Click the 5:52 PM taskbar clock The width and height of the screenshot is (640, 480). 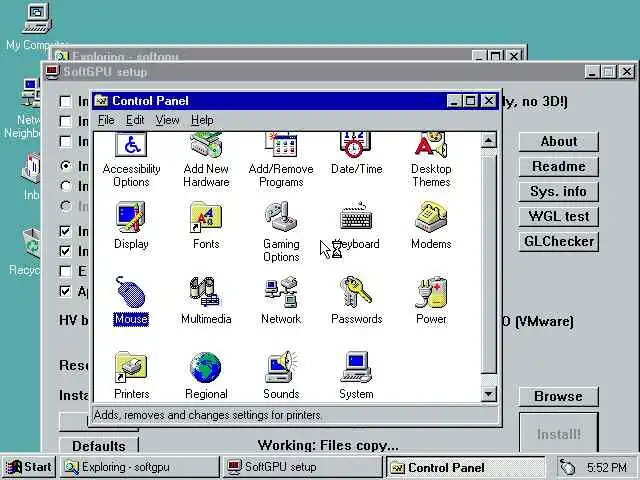click(607, 467)
